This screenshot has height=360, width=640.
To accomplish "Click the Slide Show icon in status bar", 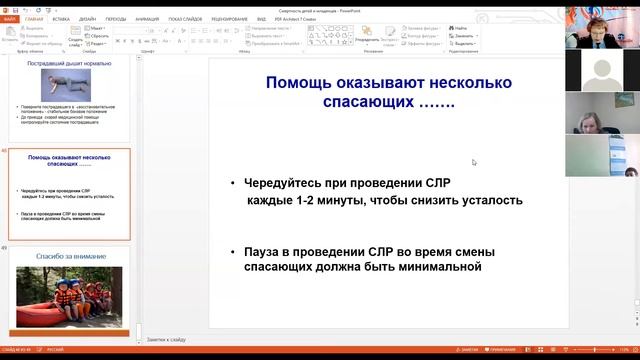I will (x=566, y=350).
